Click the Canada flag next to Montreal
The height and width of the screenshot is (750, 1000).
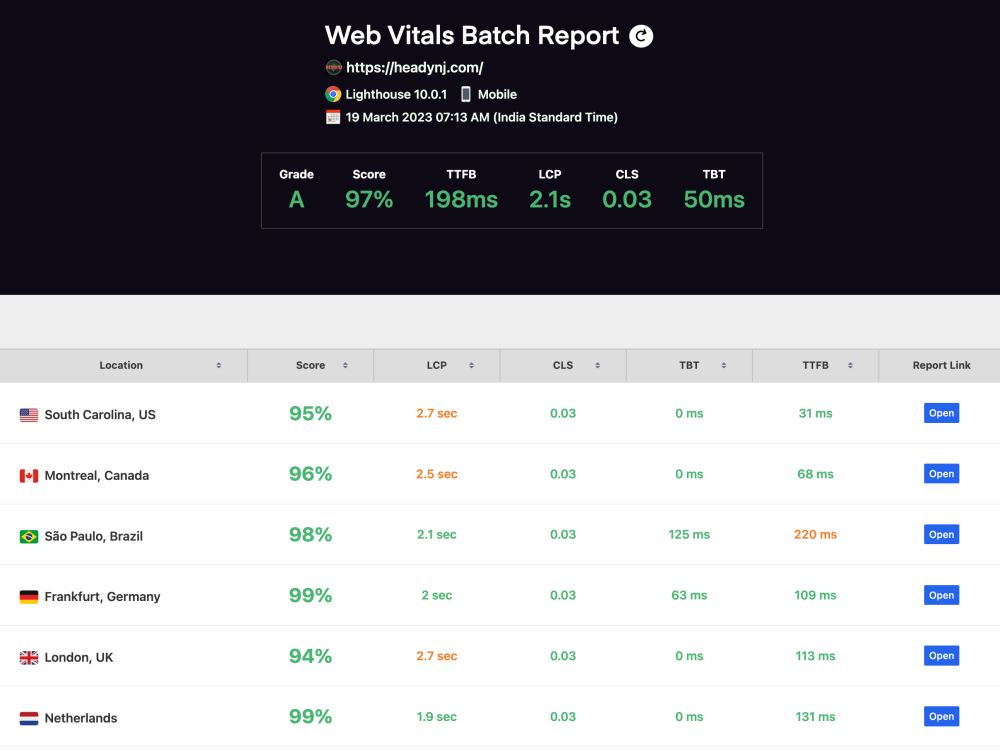29,474
